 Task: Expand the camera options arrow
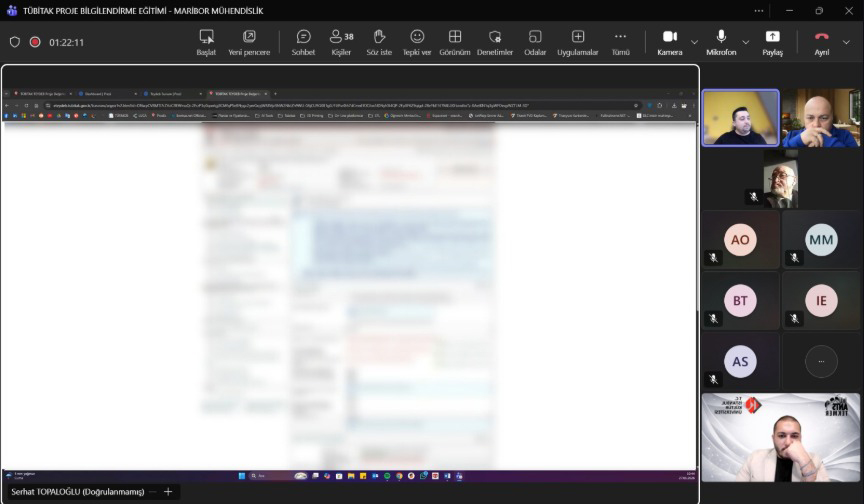point(694,42)
